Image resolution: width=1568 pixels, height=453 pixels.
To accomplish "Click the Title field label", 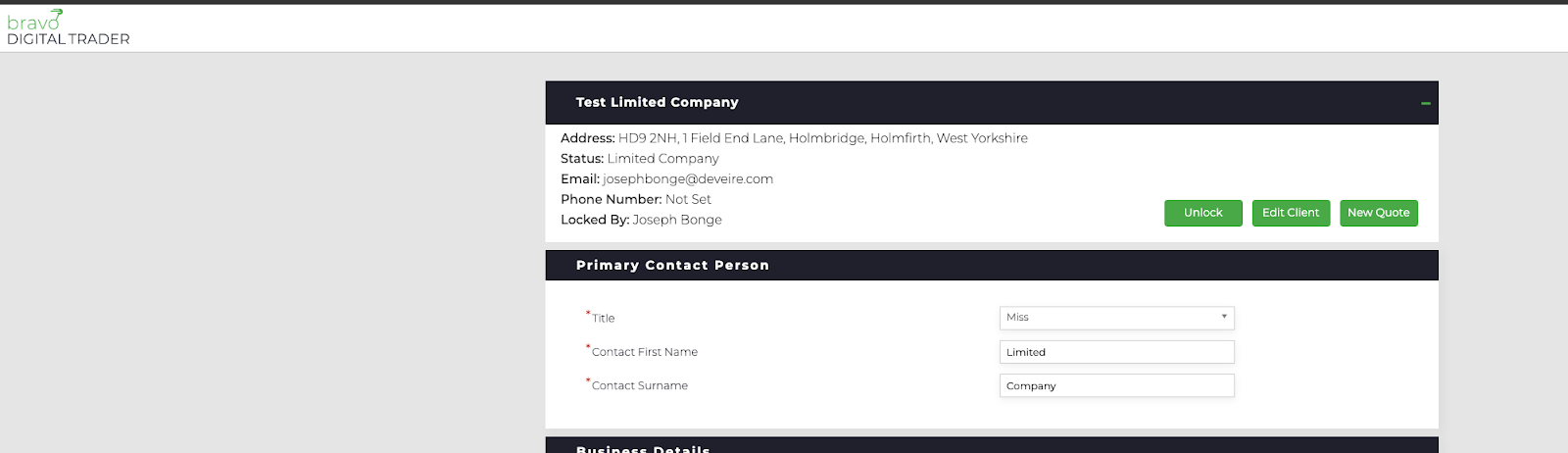I will 601,318.
